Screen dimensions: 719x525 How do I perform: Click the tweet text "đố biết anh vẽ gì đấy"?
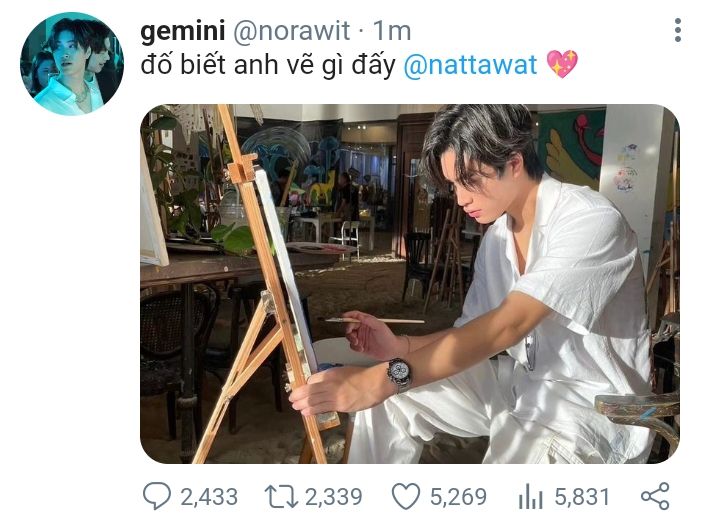pyautogui.click(x=268, y=66)
